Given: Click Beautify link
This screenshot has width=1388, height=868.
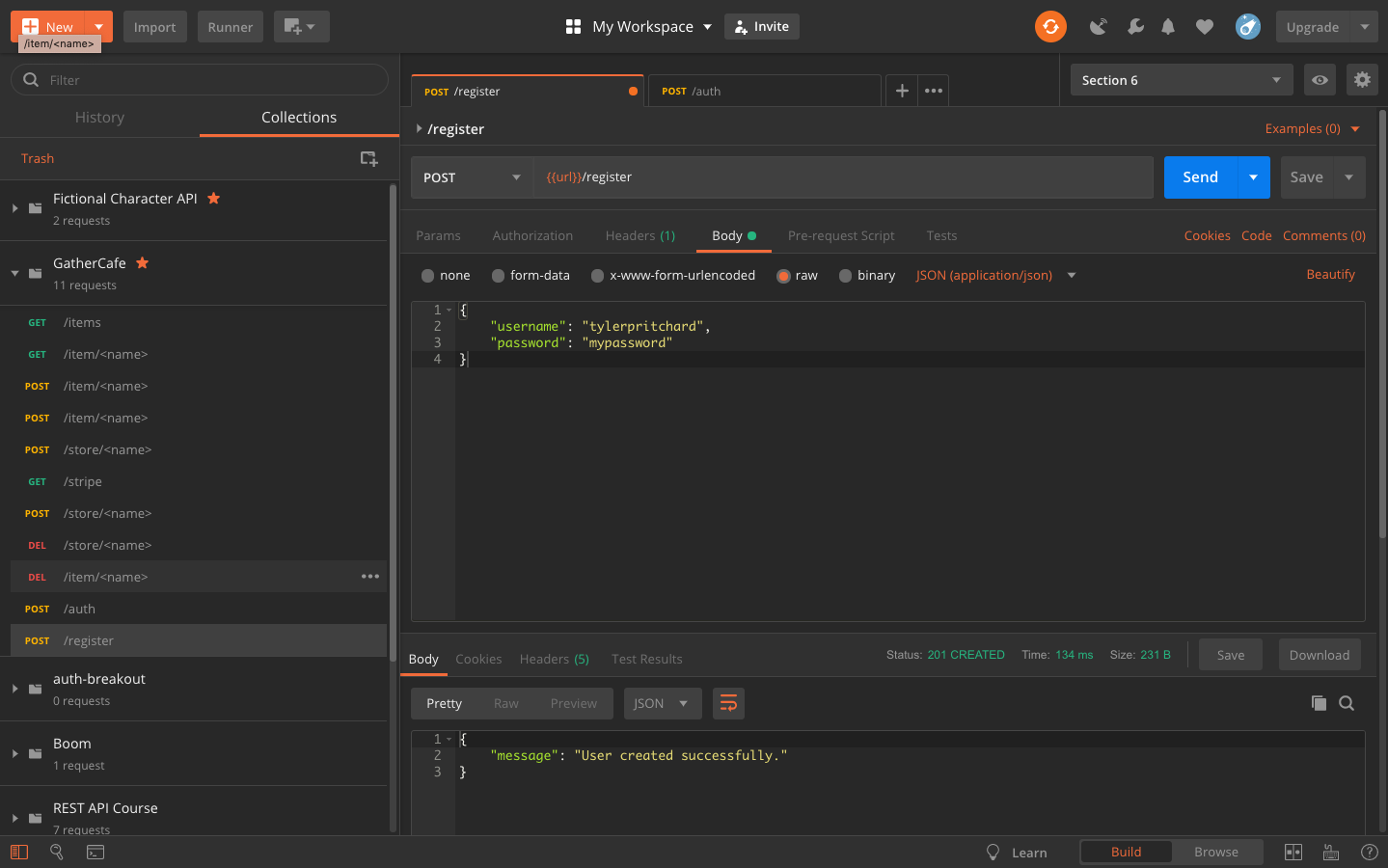Looking at the screenshot, I should coord(1330,275).
